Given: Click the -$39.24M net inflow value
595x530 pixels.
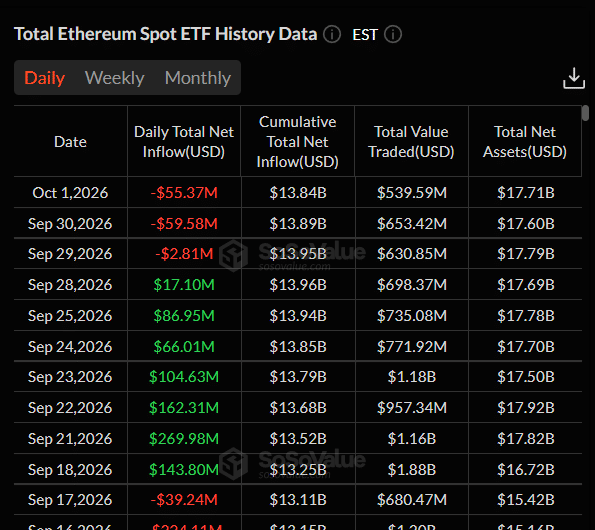Looking at the screenshot, I should [184, 500].
